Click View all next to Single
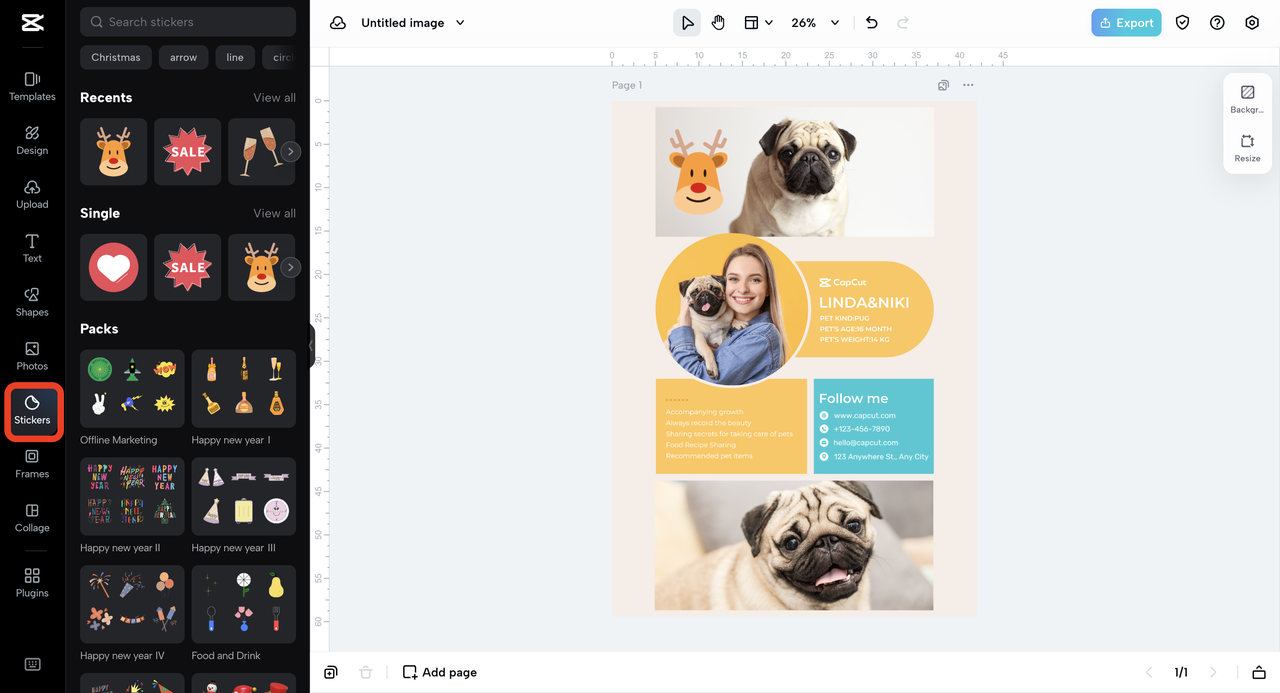The image size is (1280, 693). click(x=274, y=214)
